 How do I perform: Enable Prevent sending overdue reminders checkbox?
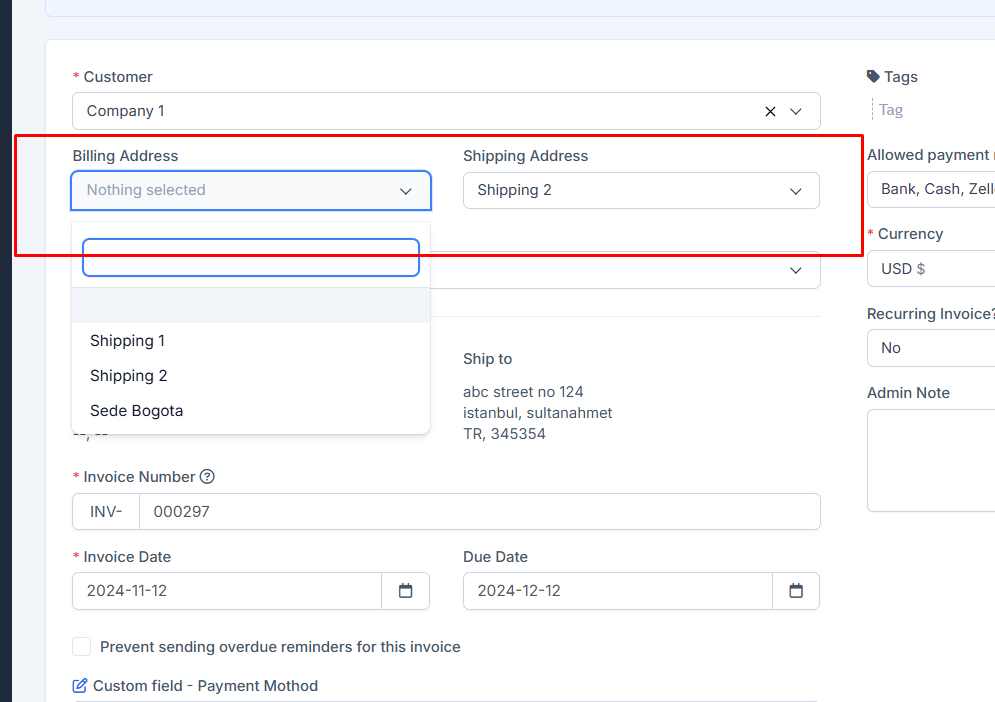[82, 646]
